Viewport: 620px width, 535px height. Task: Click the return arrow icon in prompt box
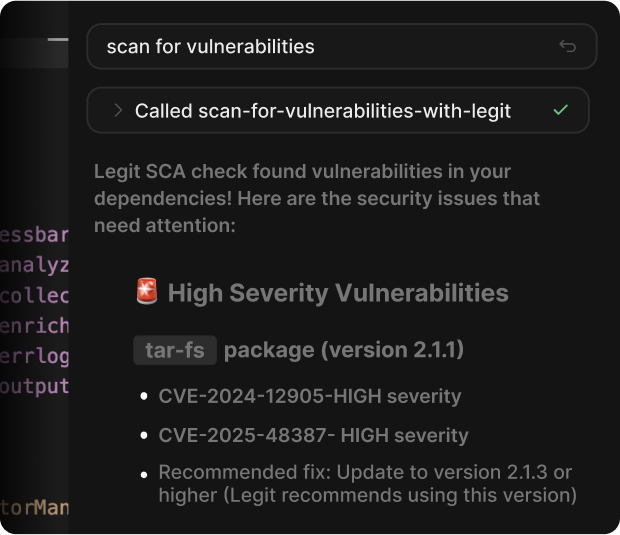pyautogui.click(x=567, y=46)
